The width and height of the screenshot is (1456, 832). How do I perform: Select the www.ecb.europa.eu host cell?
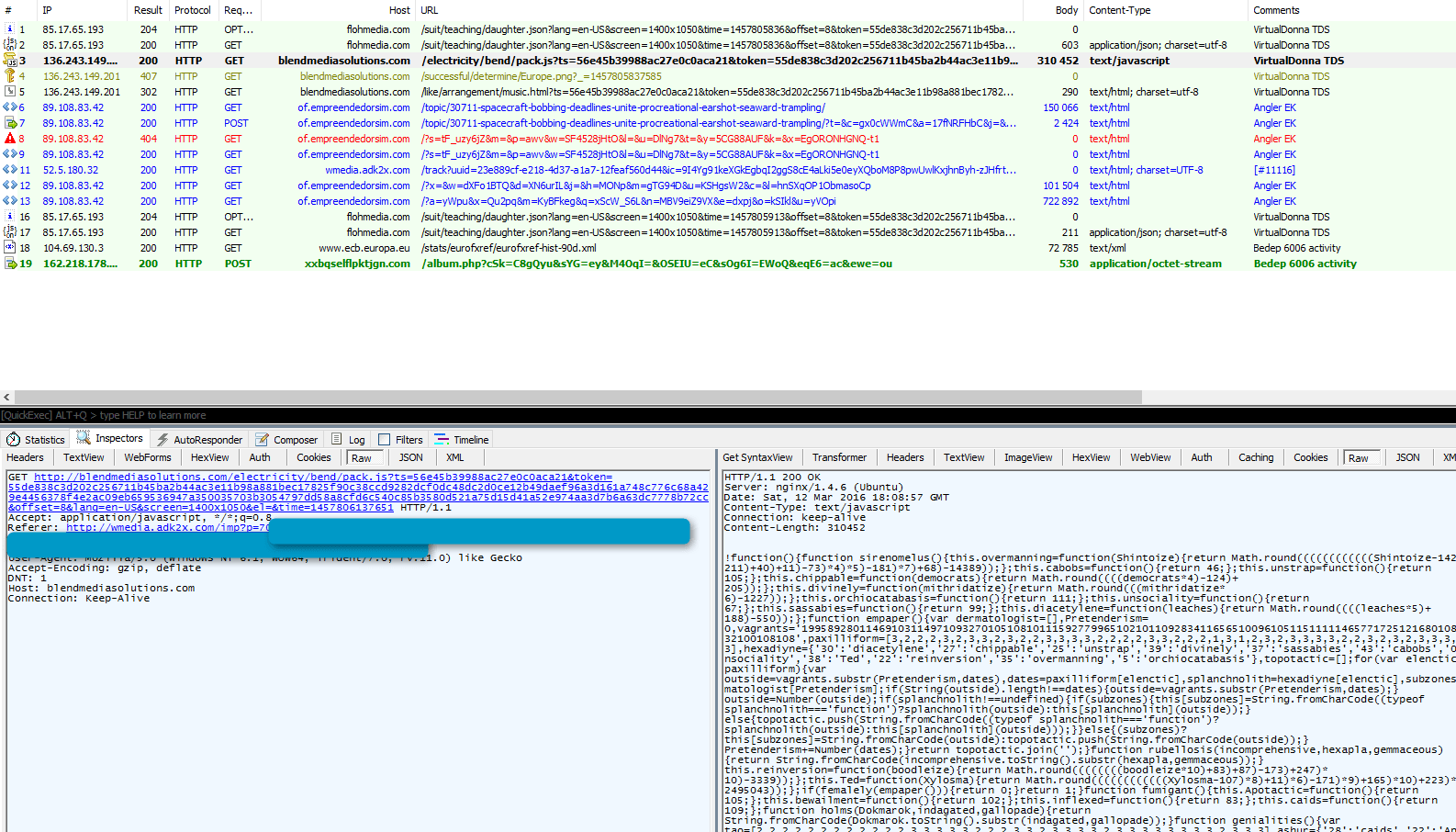tap(364, 248)
